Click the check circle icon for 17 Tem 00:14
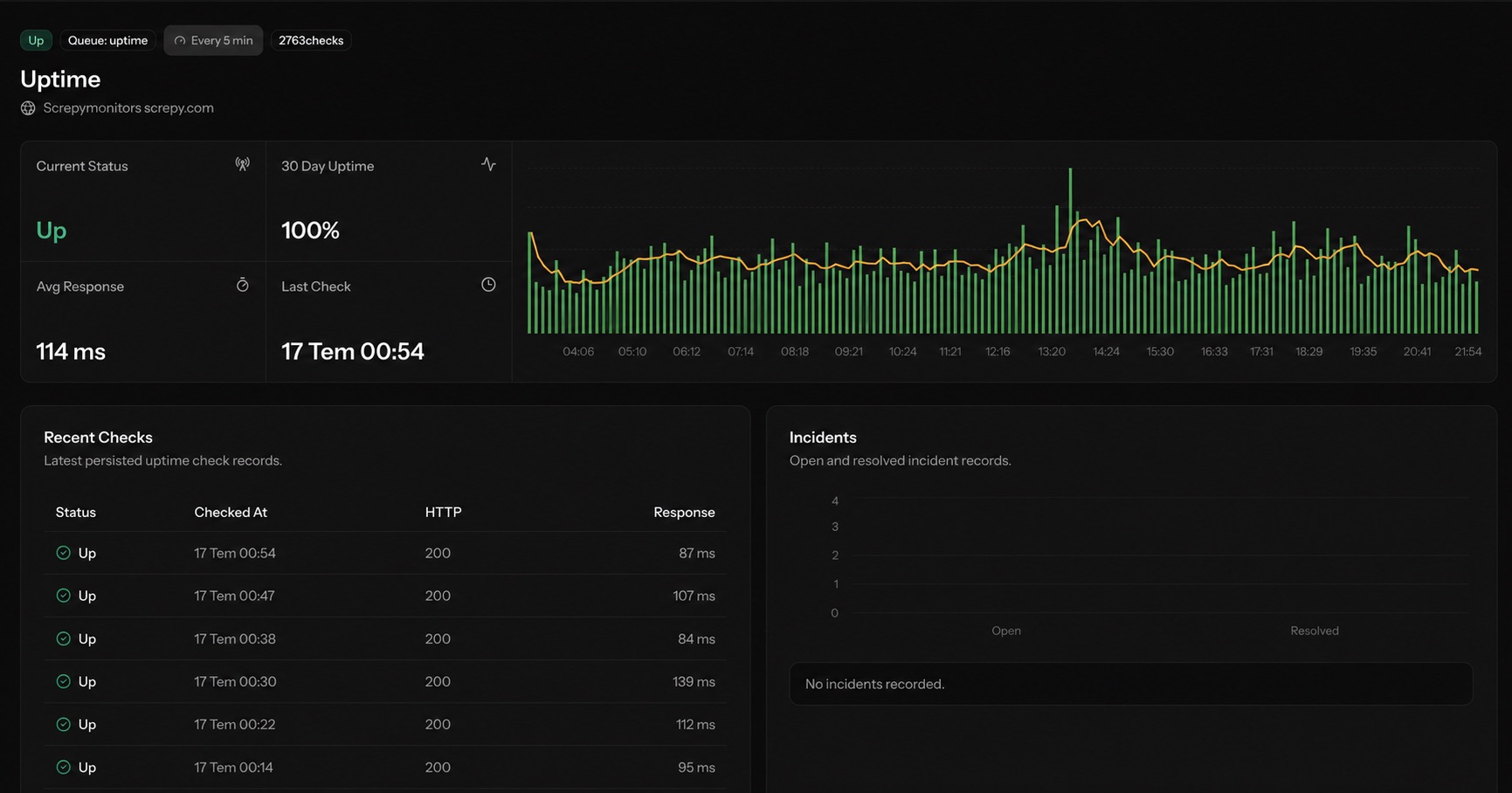The image size is (1512, 793). pos(63,767)
